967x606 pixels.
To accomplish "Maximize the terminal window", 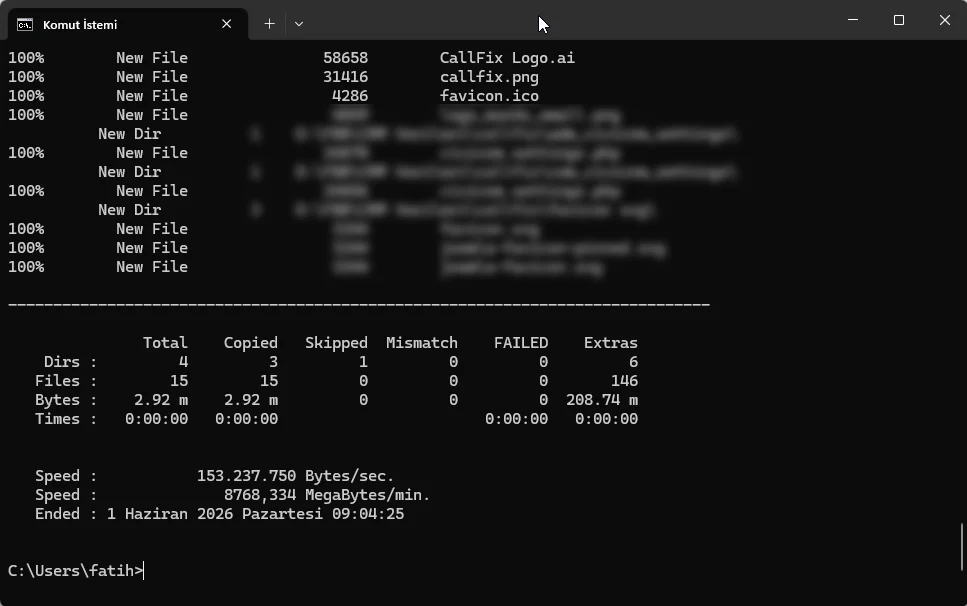I will (899, 20).
